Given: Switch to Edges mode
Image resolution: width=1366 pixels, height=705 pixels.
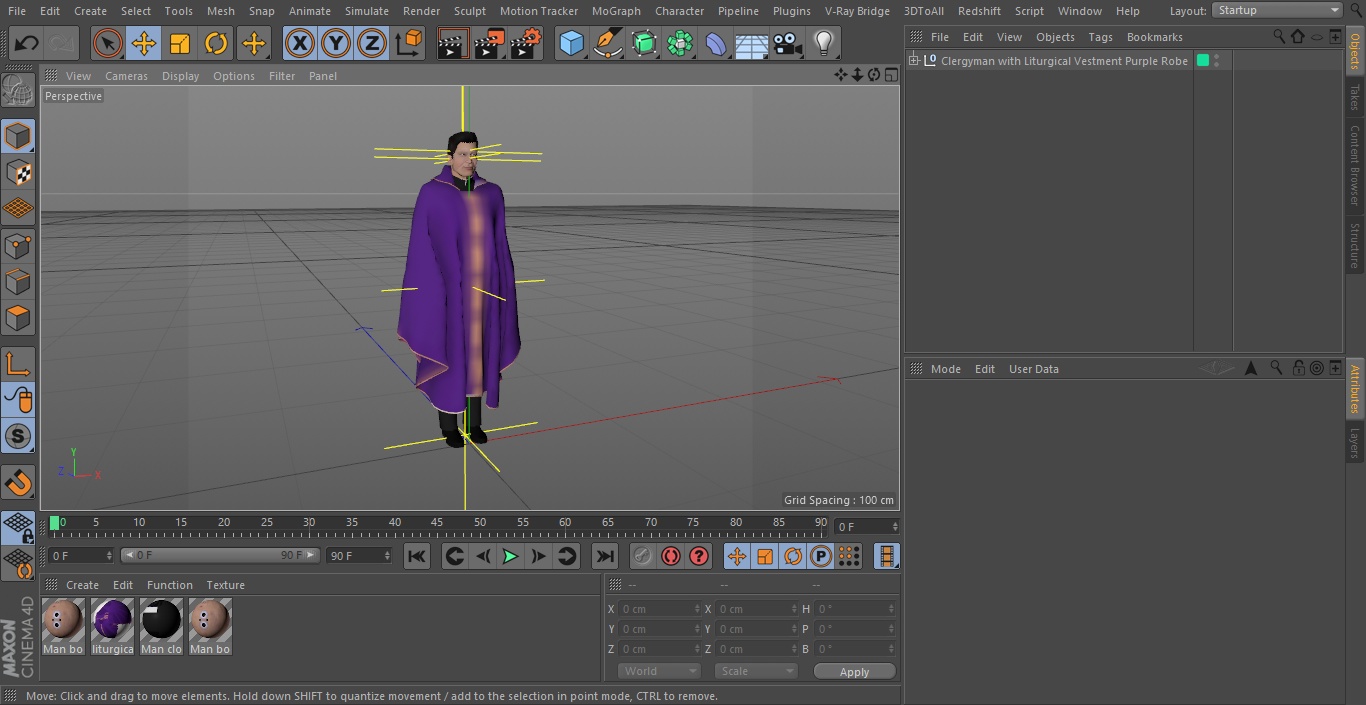Looking at the screenshot, I should (18, 281).
